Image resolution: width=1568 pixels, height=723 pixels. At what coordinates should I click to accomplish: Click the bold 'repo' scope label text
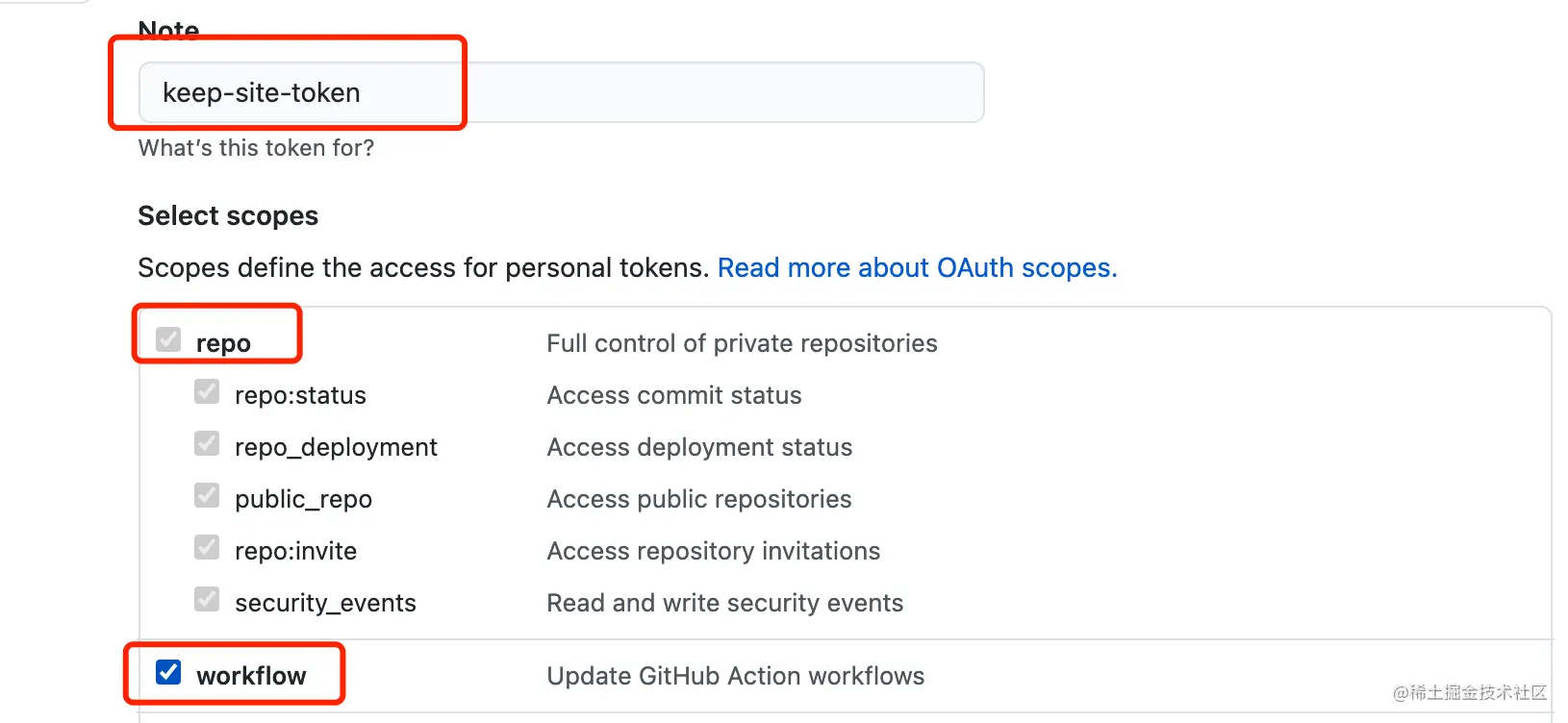(x=223, y=343)
